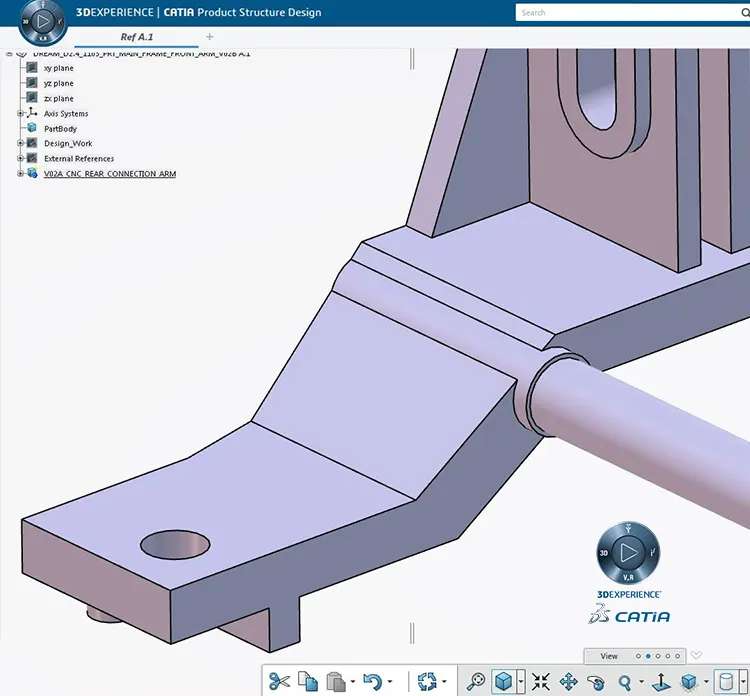Viewport: 750px width, 696px height.
Task: Click the Design_Work geometrical set icon
Action: click(32, 143)
